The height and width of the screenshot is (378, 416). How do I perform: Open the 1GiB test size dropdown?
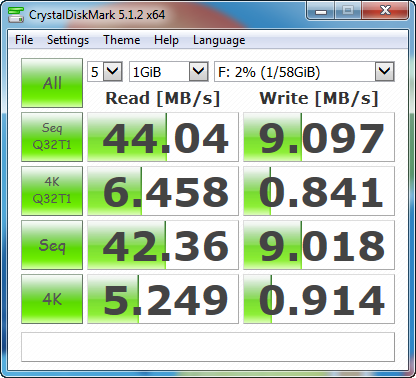[169, 71]
